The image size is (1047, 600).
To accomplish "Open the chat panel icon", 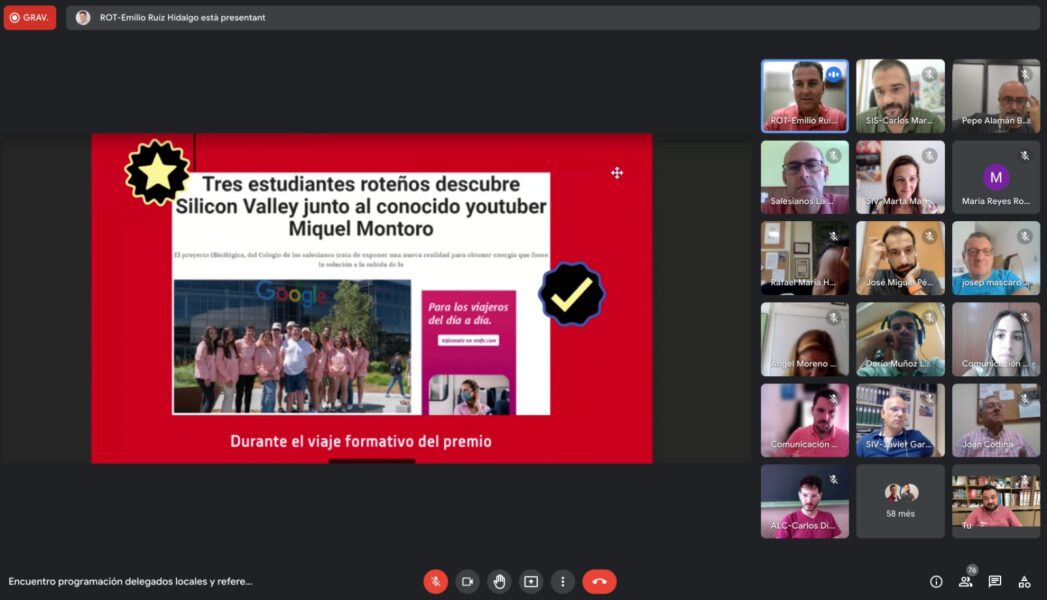I will pyautogui.click(x=995, y=581).
